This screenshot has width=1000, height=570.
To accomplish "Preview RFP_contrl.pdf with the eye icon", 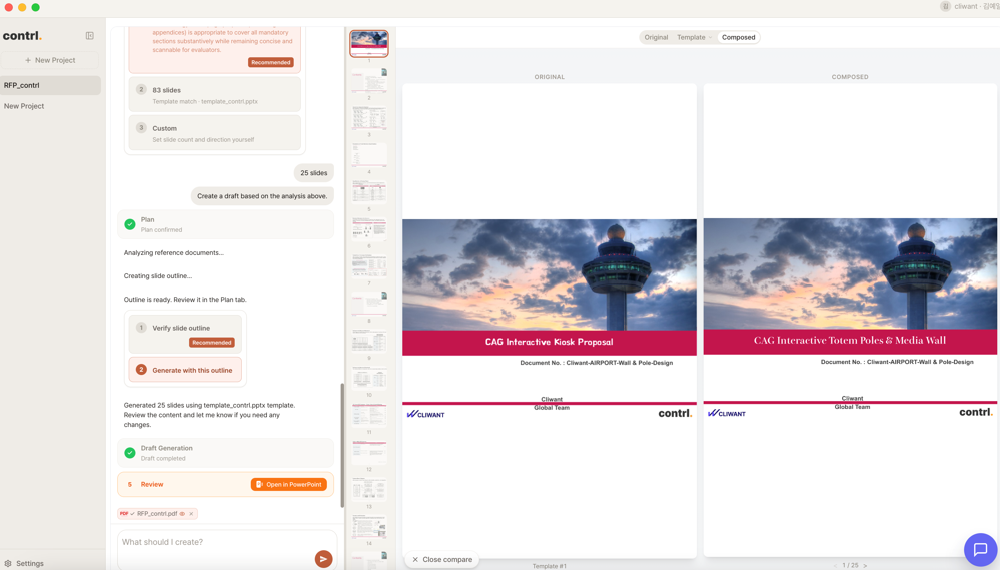I will coord(182,514).
